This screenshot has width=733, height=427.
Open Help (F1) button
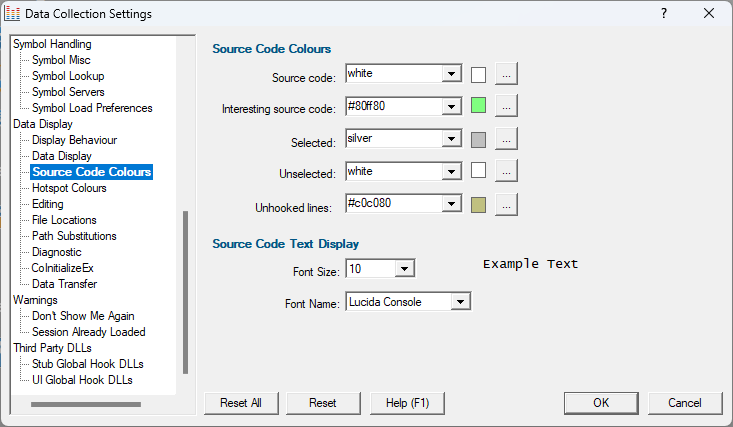coord(407,403)
